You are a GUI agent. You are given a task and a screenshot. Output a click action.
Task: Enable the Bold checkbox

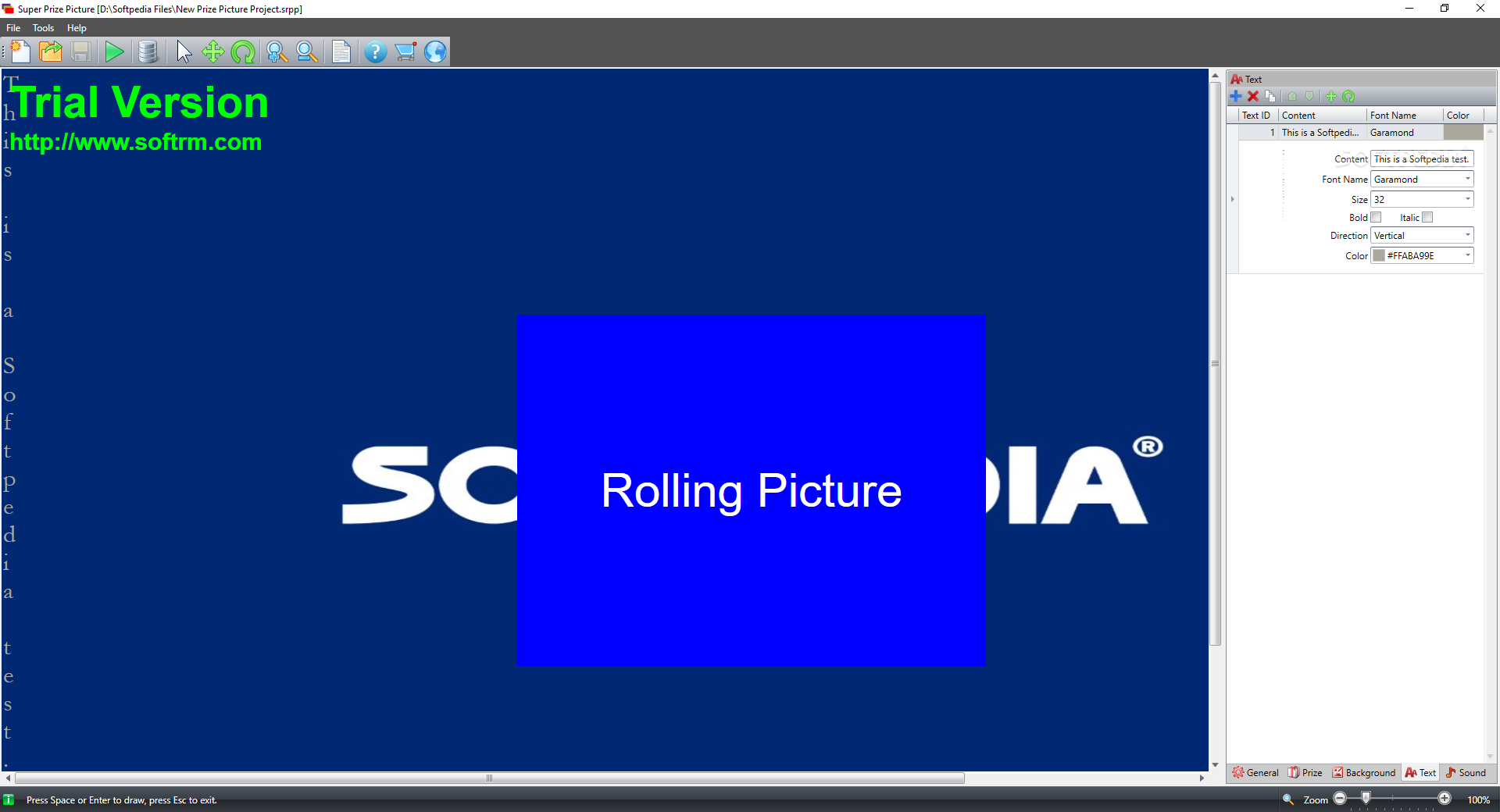pos(1377,217)
